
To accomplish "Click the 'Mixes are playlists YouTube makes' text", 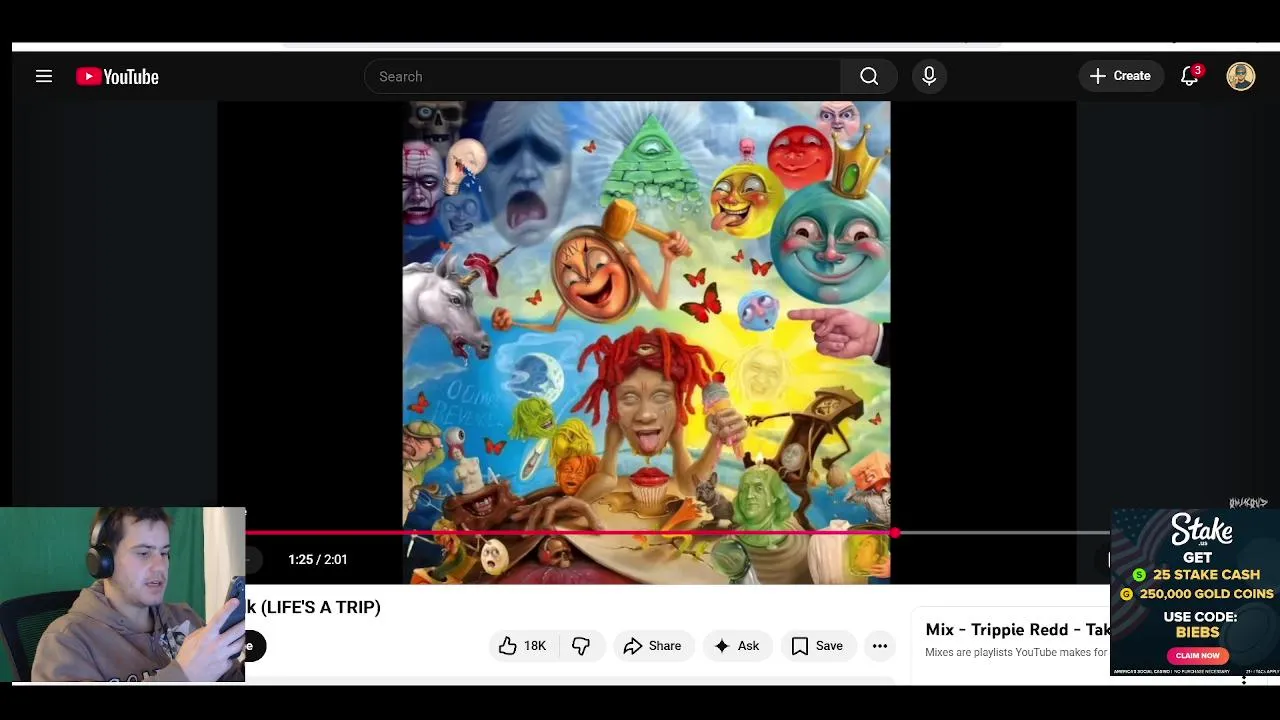I will click(1016, 652).
